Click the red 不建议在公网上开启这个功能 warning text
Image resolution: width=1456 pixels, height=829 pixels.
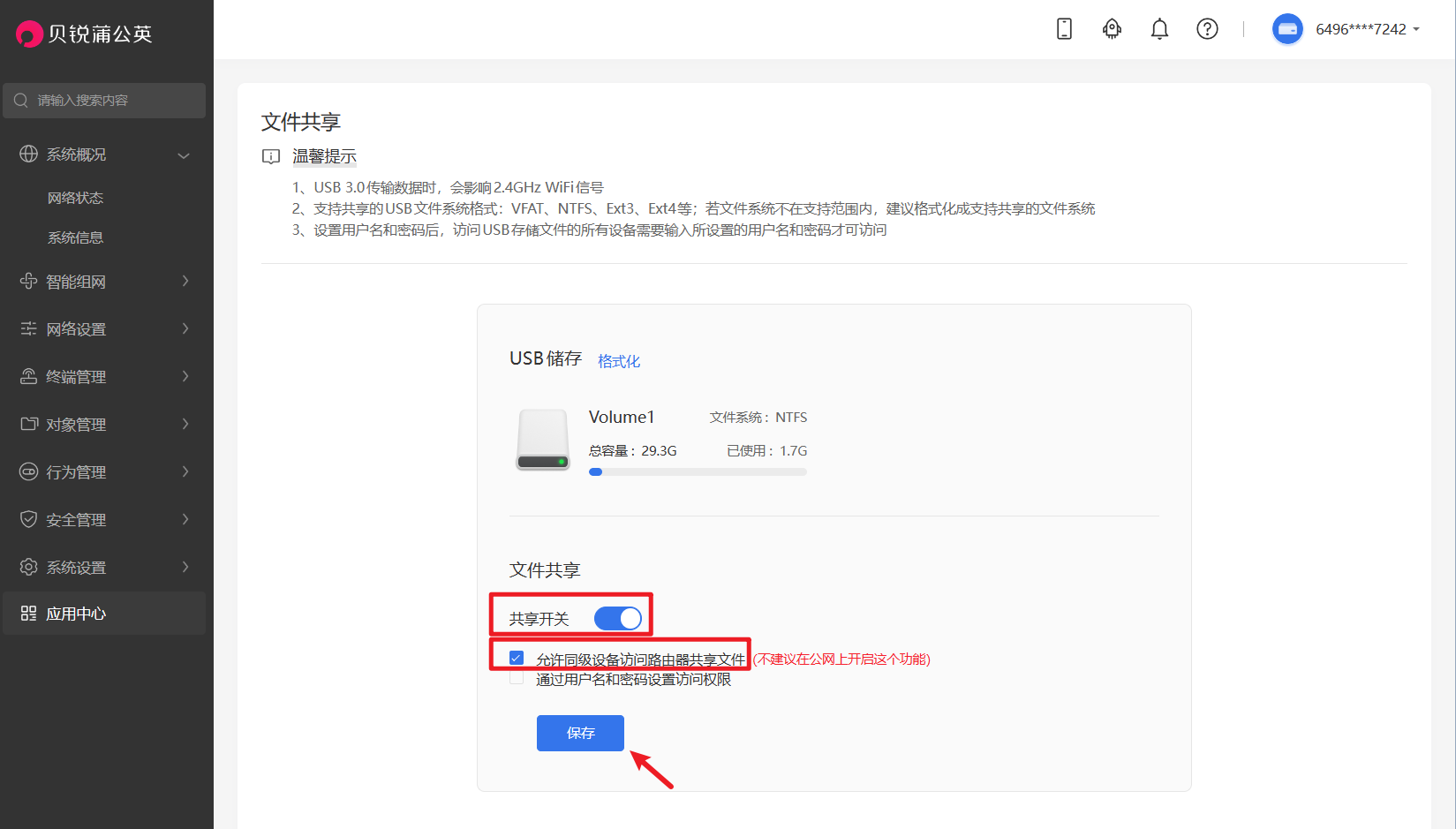coord(841,659)
